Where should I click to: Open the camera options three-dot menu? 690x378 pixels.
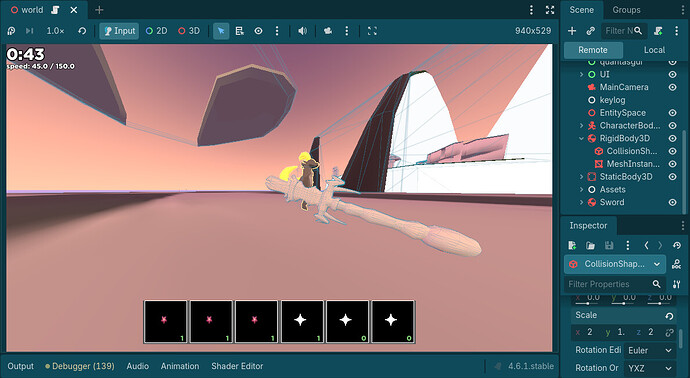point(347,31)
